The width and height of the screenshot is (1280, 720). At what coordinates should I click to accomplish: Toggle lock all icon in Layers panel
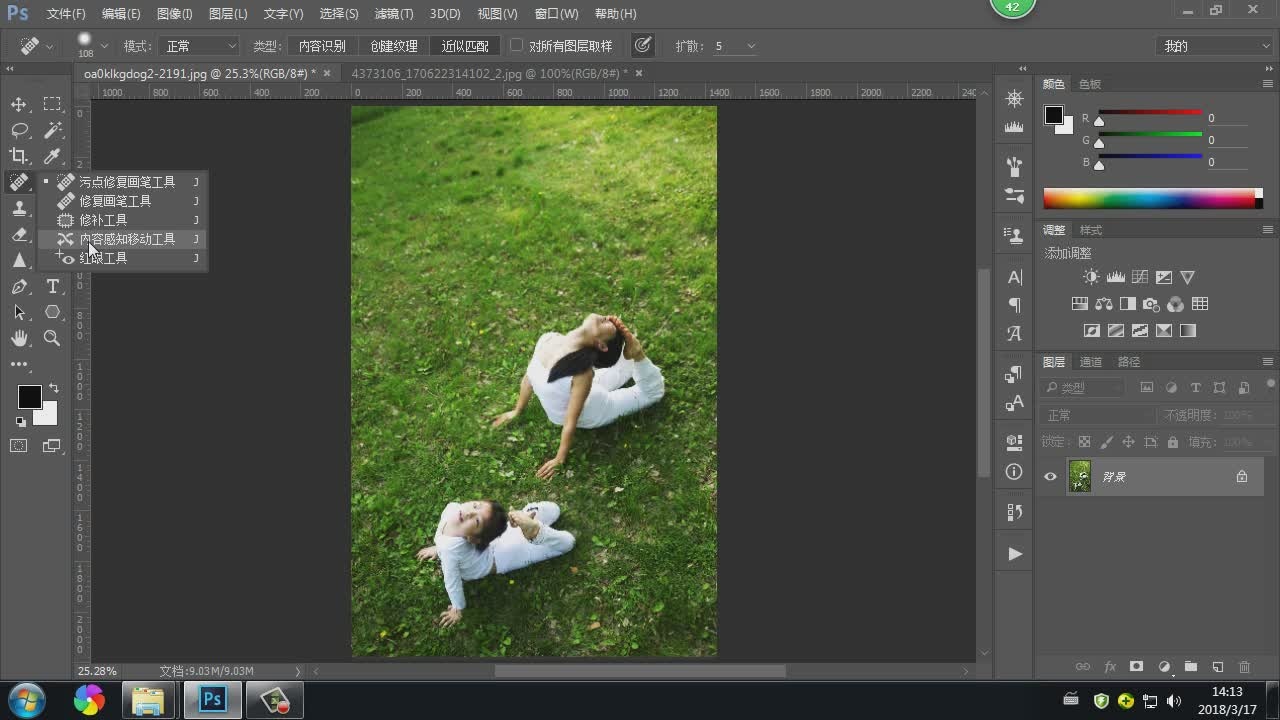pyautogui.click(x=1172, y=442)
